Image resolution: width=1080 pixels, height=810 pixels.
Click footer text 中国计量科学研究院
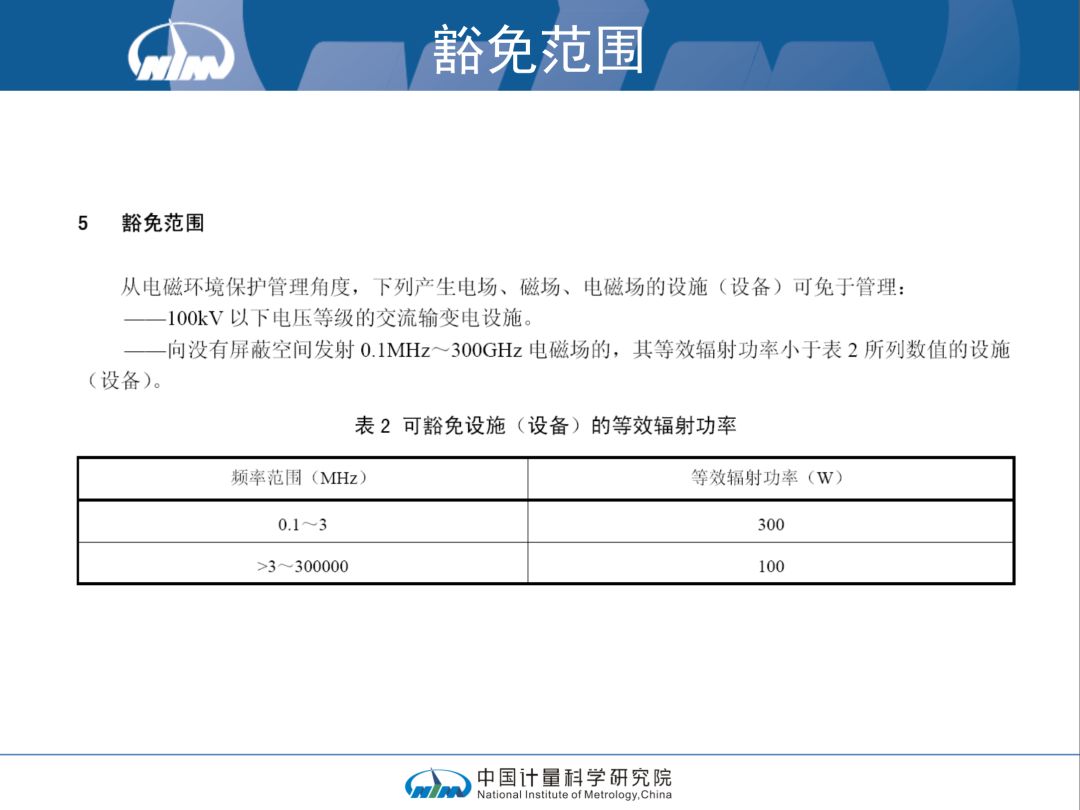[x=574, y=778]
